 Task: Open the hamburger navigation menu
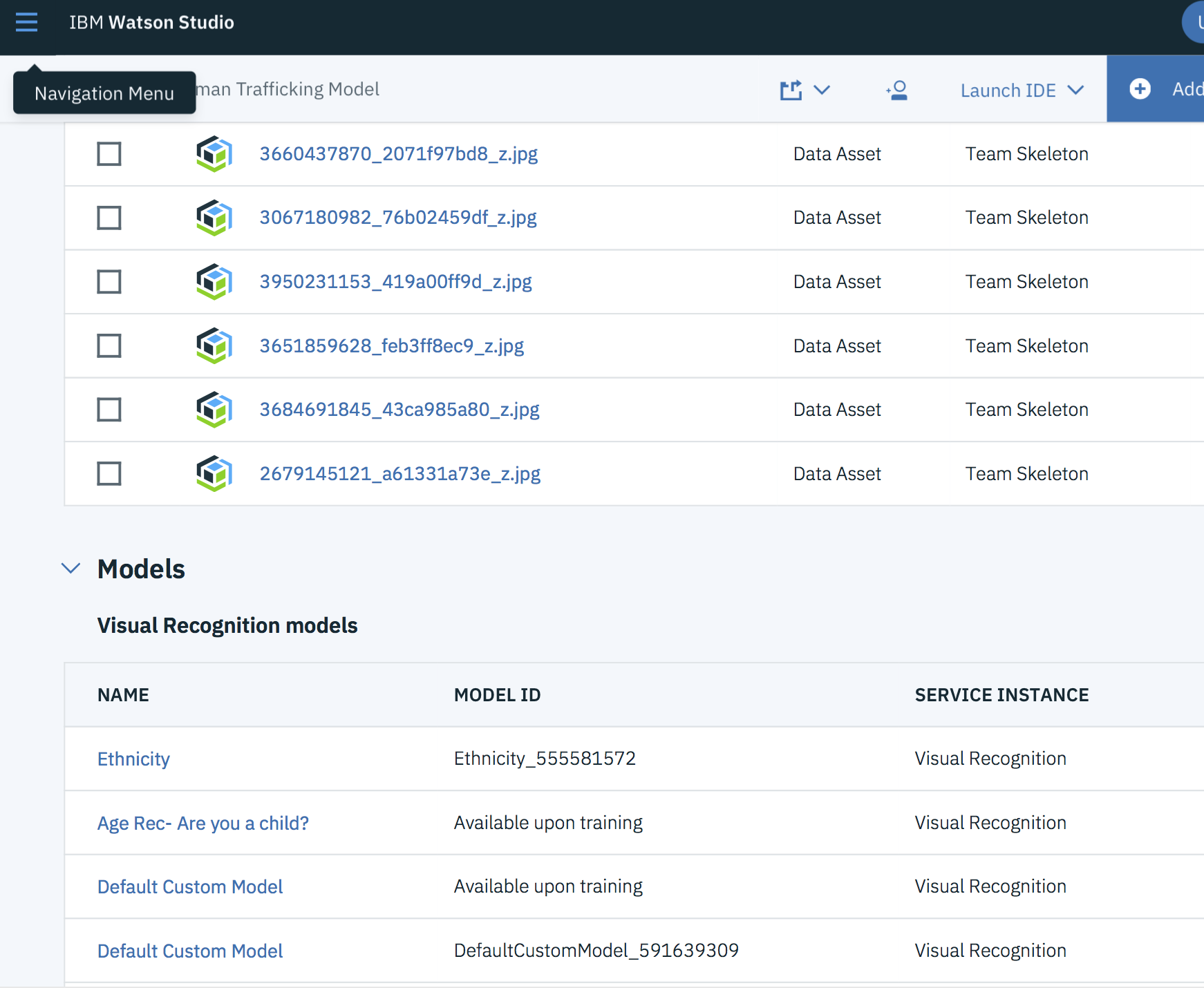coord(26,22)
